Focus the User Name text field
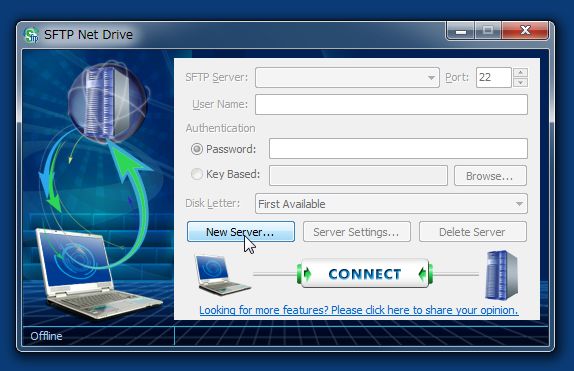 coord(391,104)
